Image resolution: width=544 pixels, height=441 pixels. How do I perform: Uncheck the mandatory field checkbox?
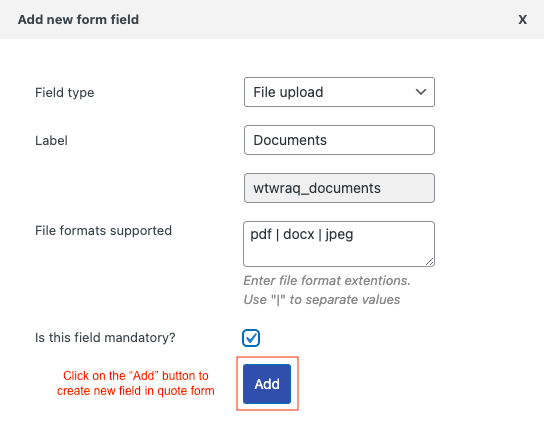click(251, 338)
